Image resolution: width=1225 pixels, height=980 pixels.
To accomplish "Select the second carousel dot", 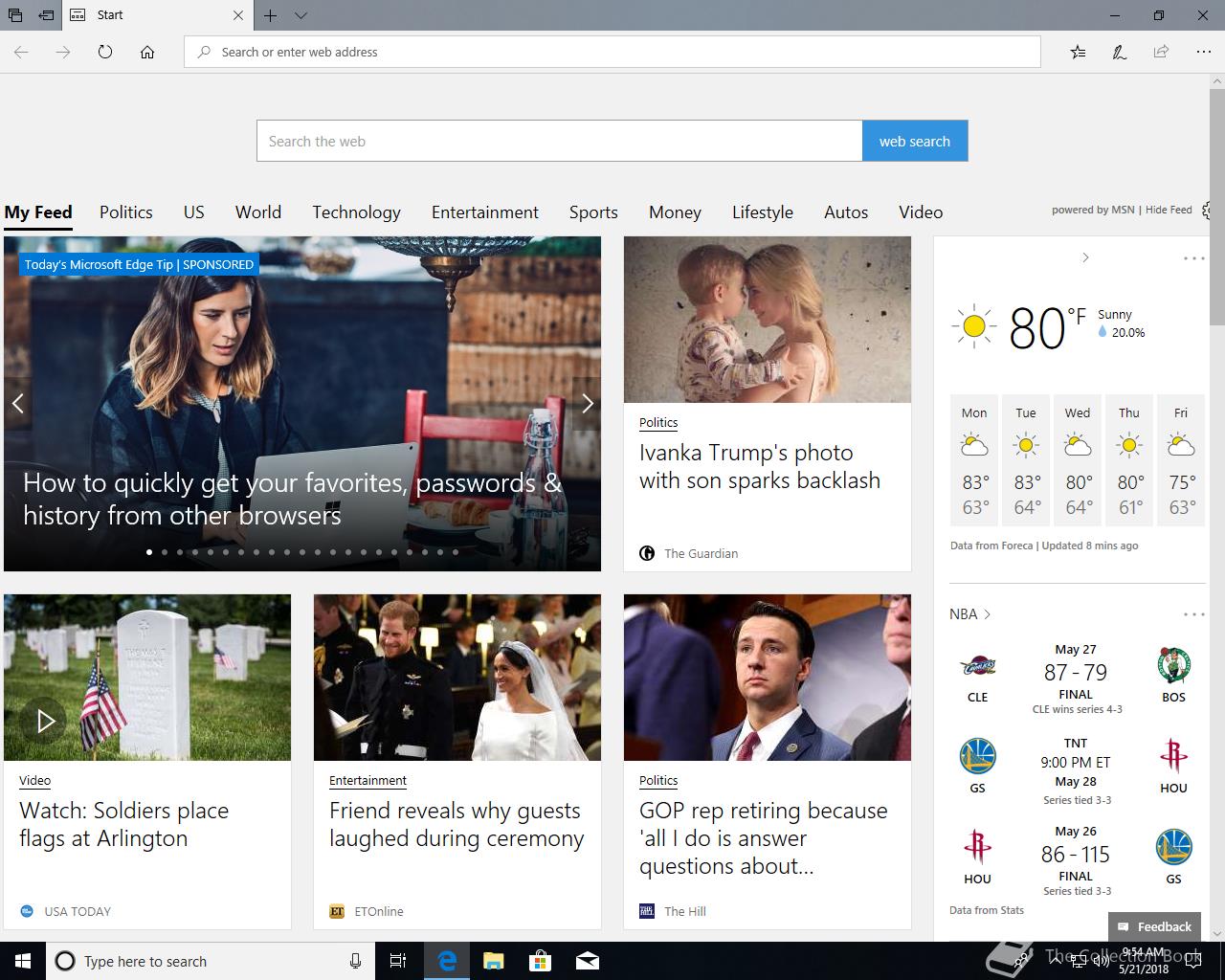I will pos(165,552).
